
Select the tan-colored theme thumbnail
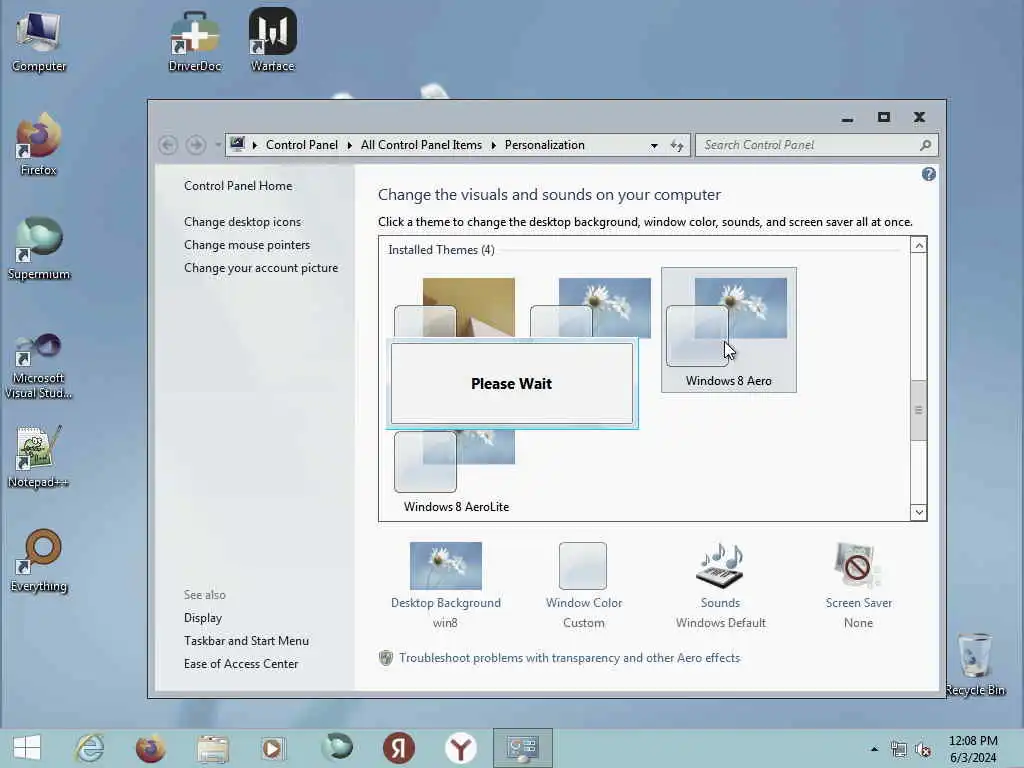[x=469, y=307]
